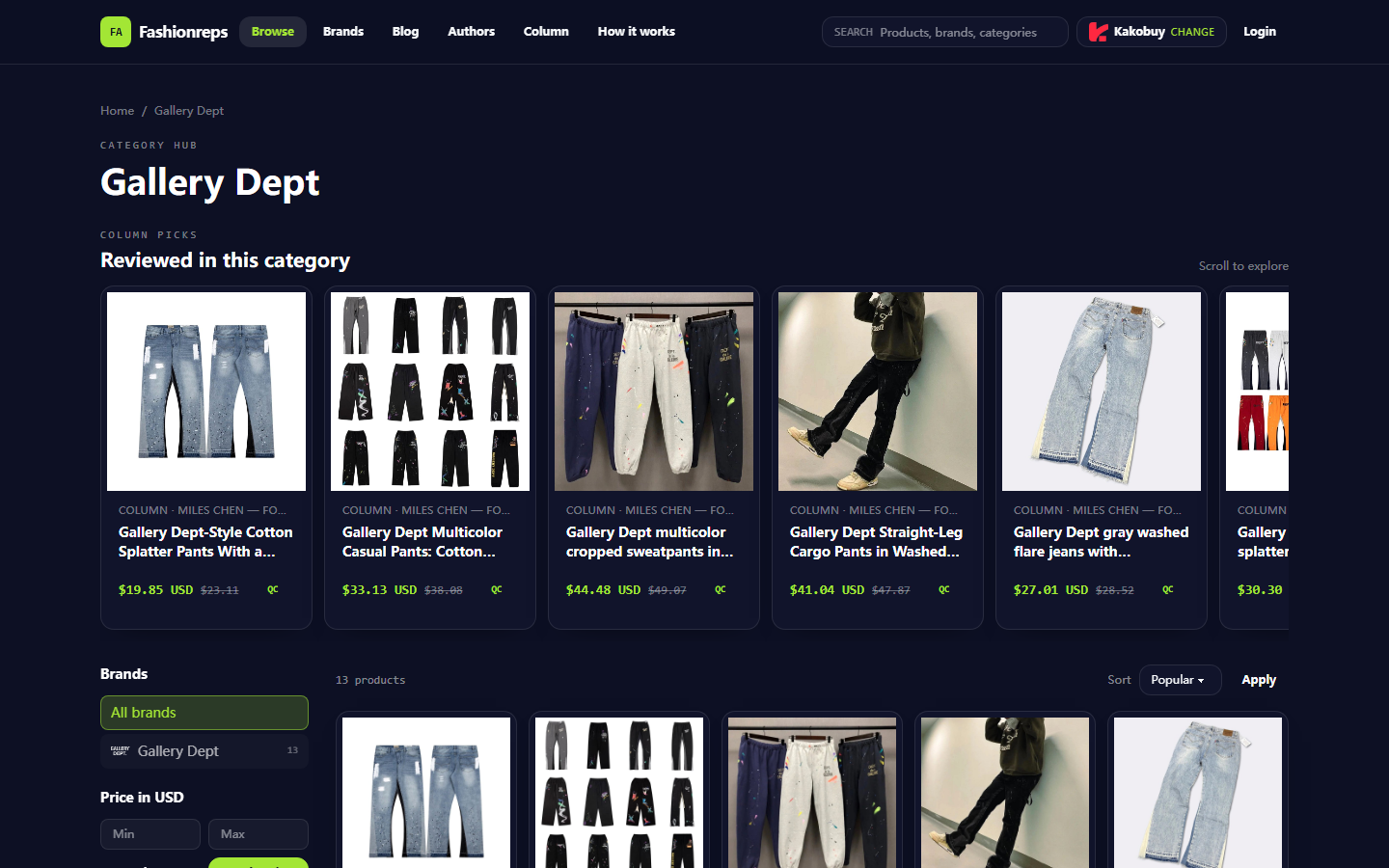Click 'Scroll to explore' text
Image resolution: width=1389 pixels, height=868 pixels.
point(1243,266)
